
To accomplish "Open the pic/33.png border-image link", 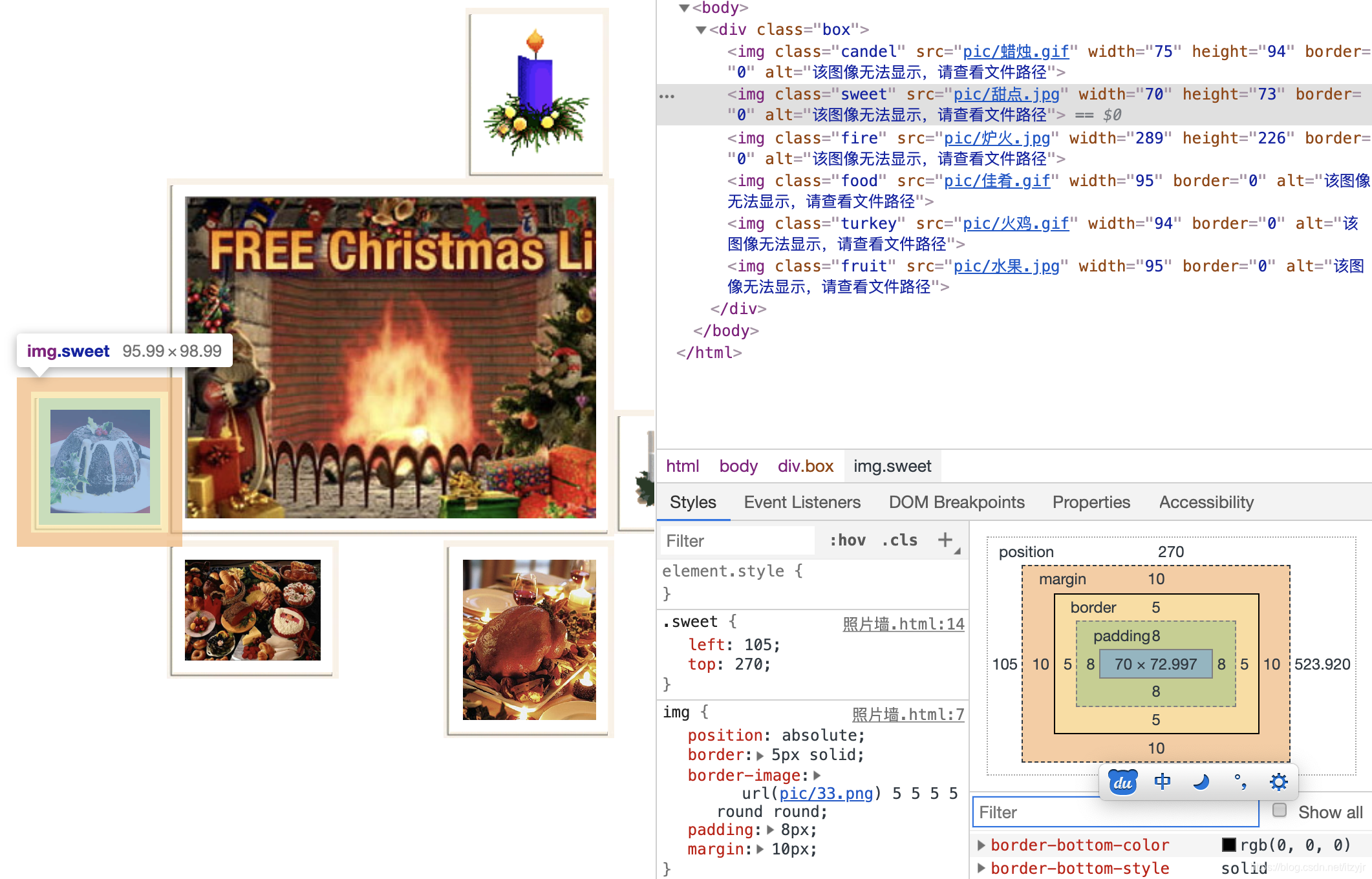I will 826,793.
